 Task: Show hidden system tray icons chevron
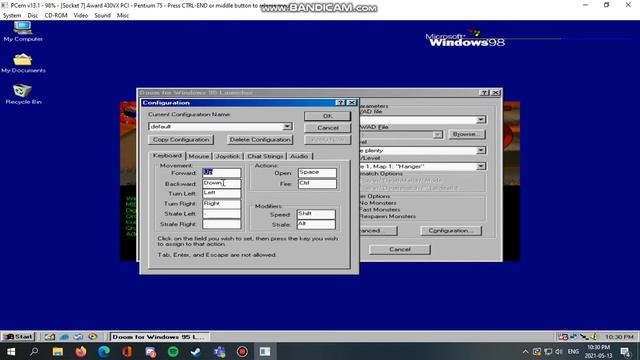[525, 351]
